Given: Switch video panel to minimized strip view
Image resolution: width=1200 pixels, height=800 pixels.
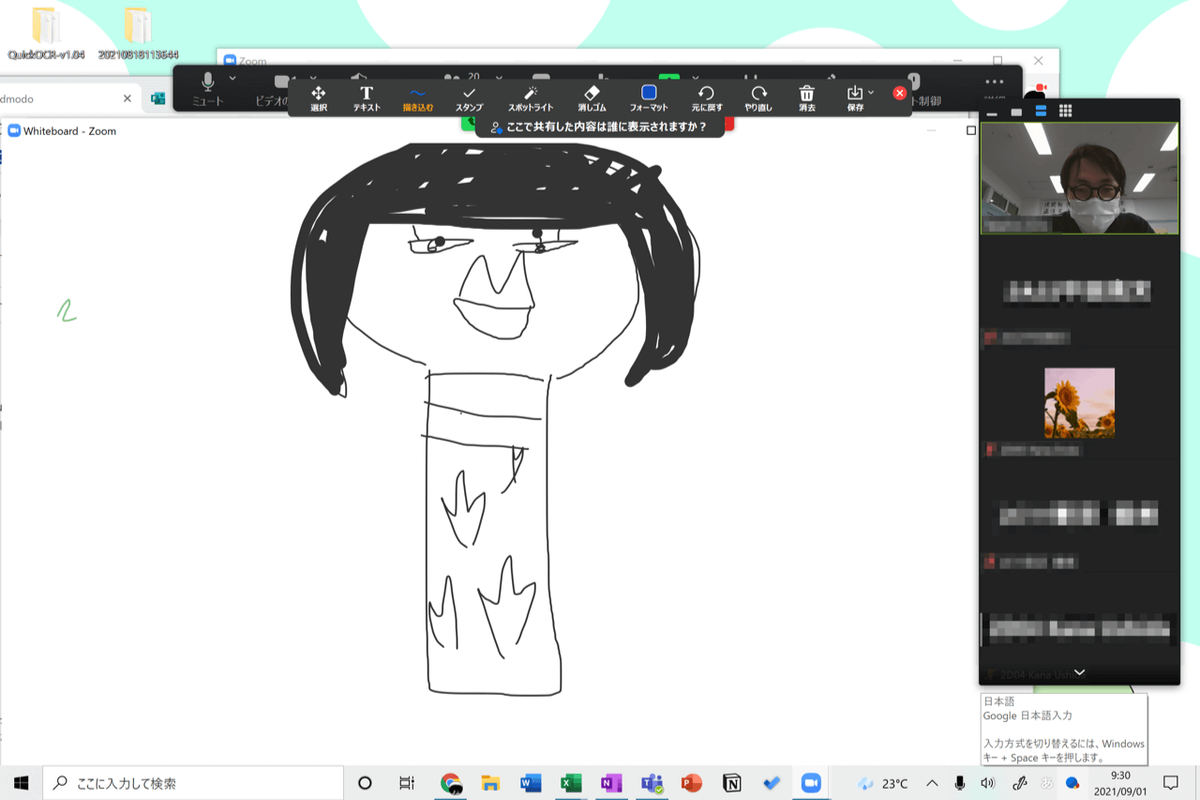Looking at the screenshot, I should pos(993,112).
